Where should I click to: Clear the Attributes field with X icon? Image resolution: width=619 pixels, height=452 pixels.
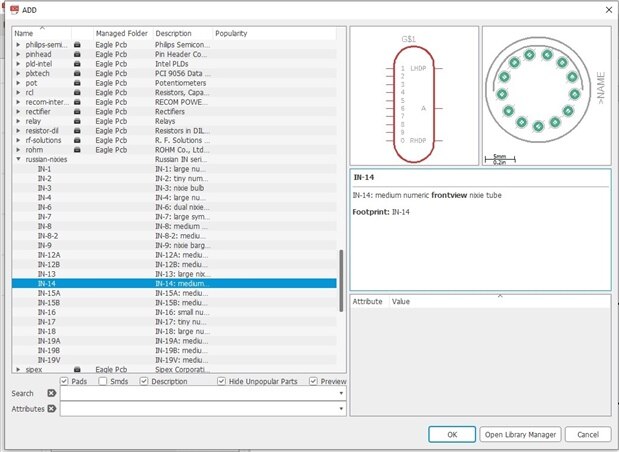coord(52,409)
